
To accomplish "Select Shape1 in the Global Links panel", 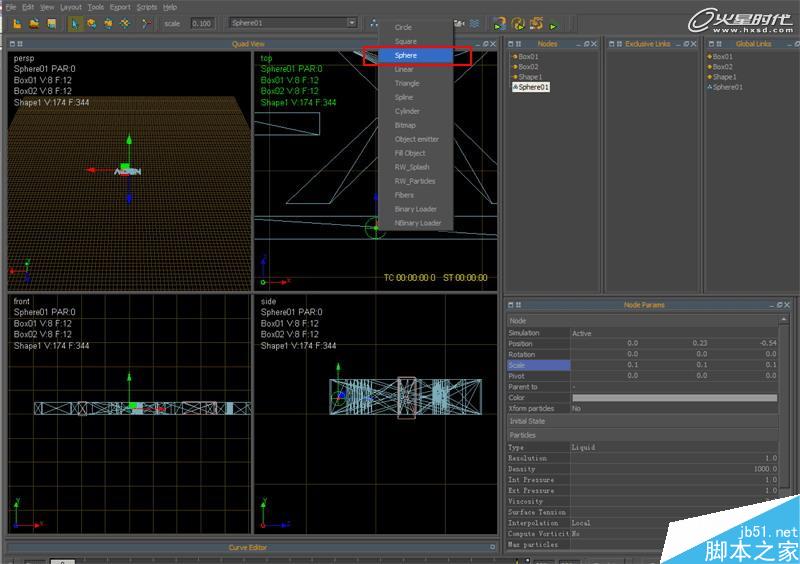I will click(x=724, y=77).
